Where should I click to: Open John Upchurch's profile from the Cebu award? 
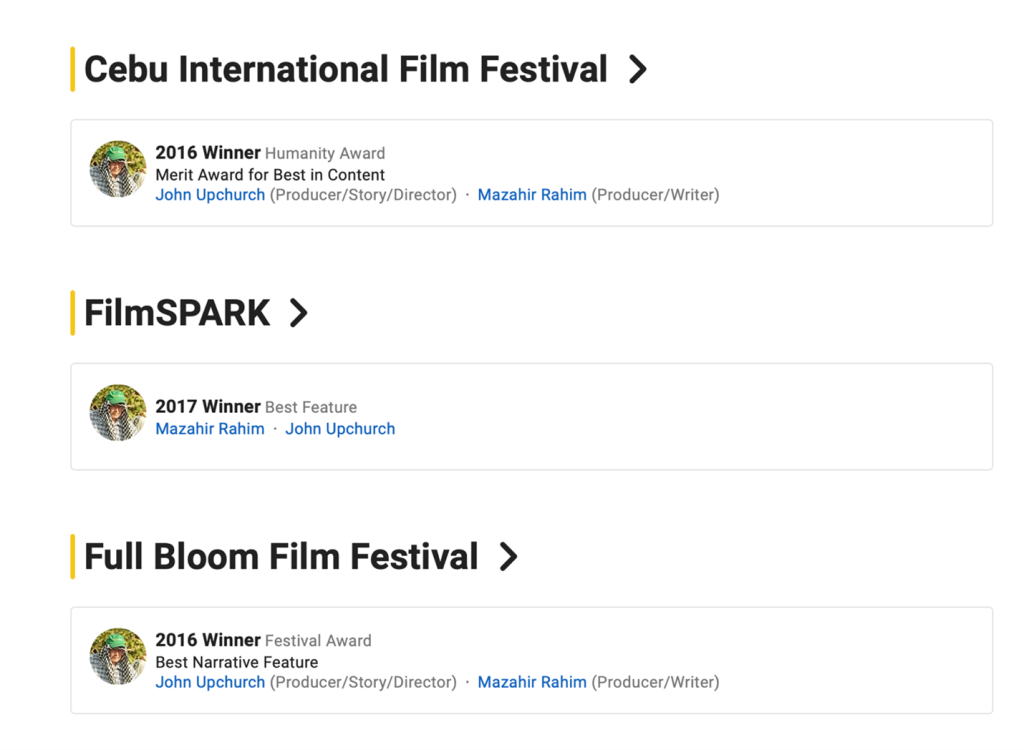(x=210, y=195)
